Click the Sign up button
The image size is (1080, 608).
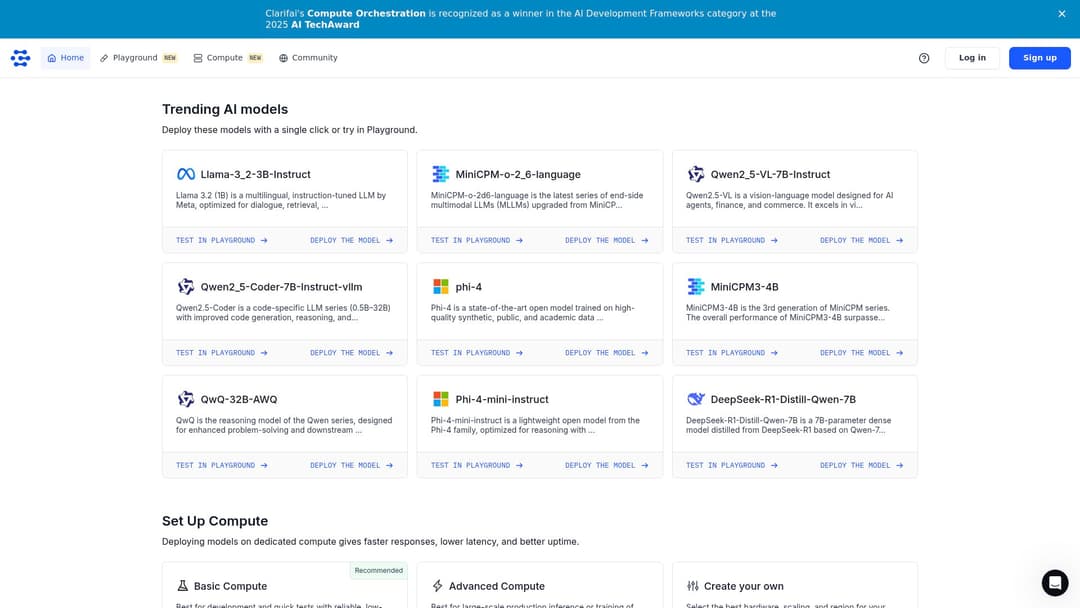(x=1039, y=58)
